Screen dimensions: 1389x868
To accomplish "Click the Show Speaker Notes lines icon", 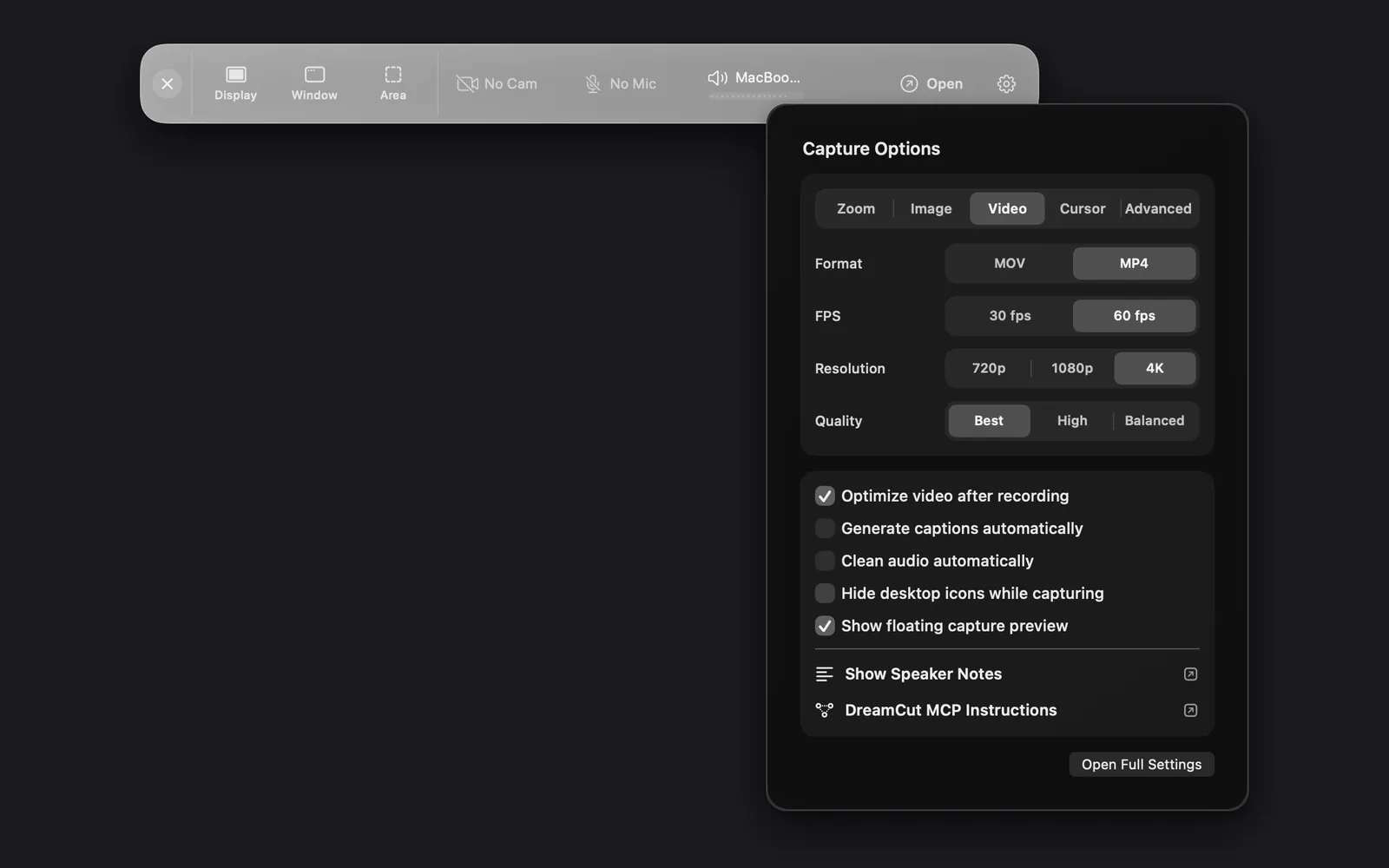I will point(824,674).
